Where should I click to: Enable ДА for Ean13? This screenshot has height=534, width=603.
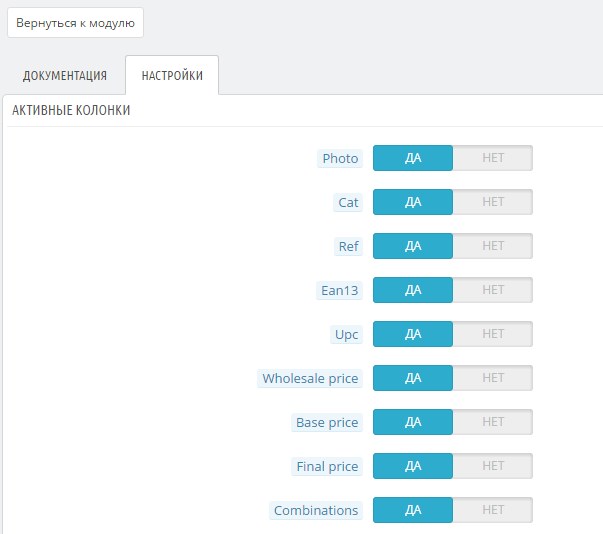[413, 290]
